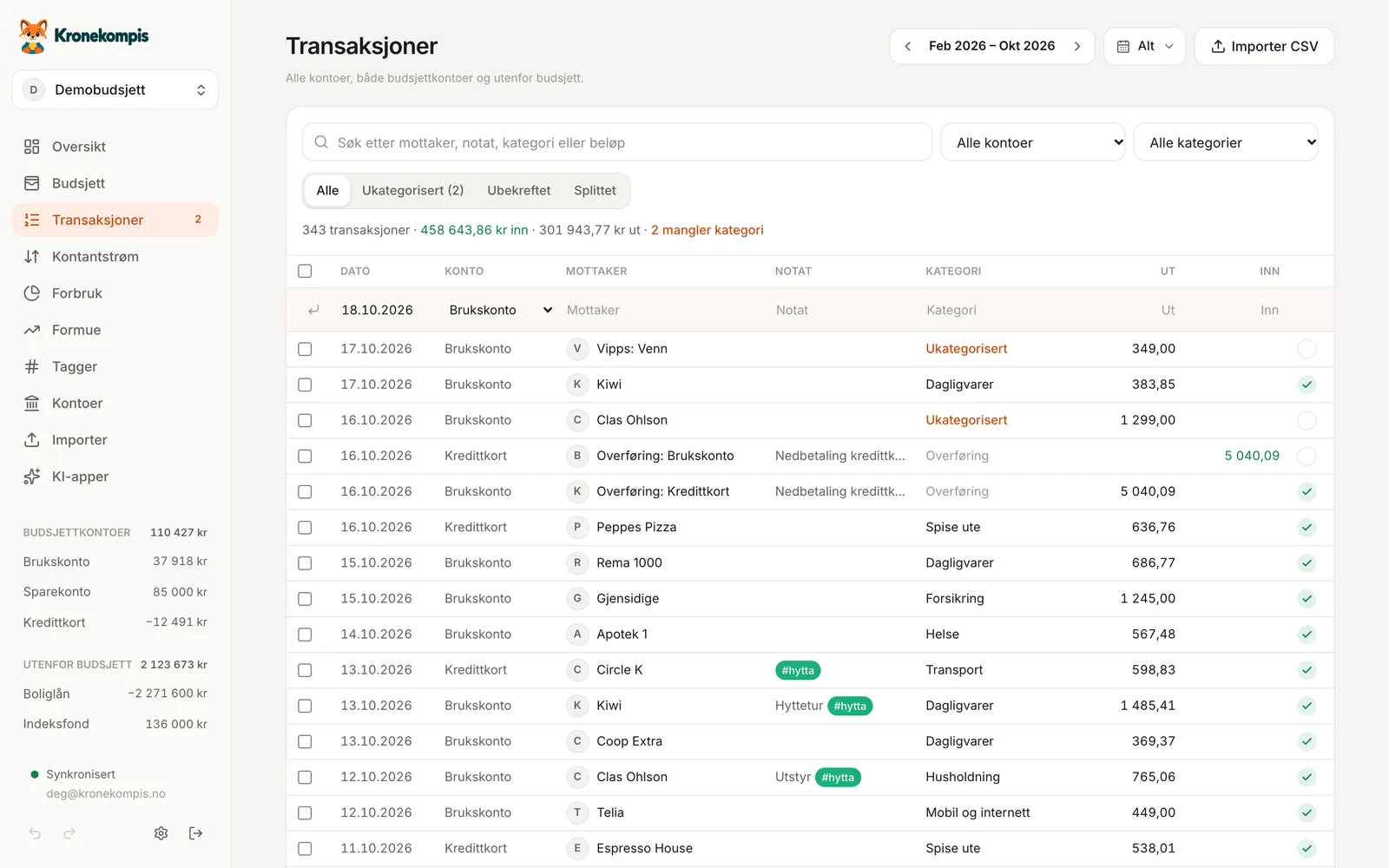
Task: Open the Sparekonto account in sidebar
Action: click(115, 592)
